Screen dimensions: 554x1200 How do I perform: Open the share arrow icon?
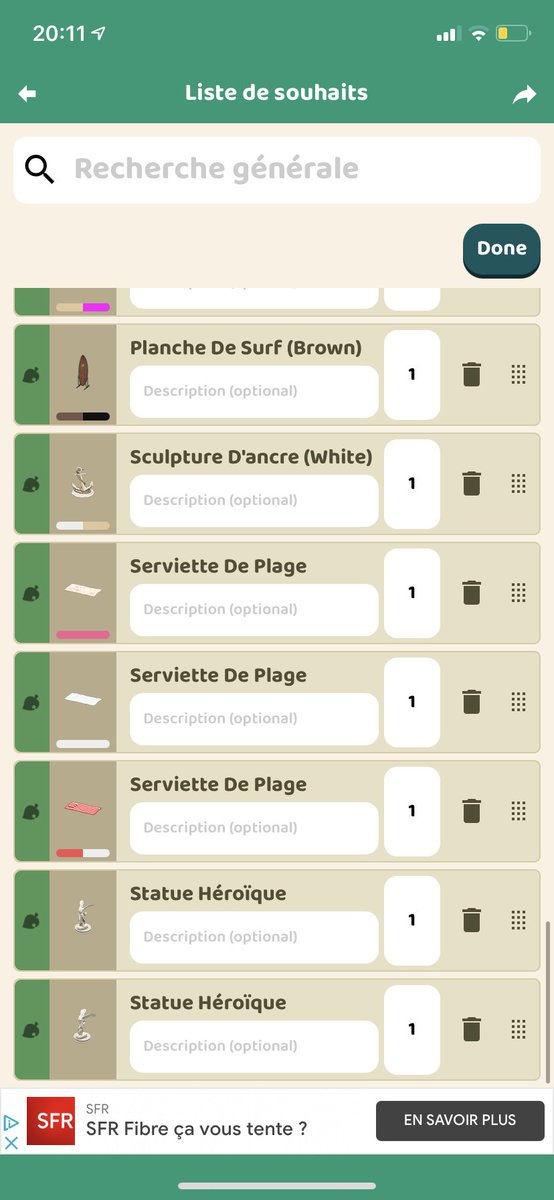click(524, 94)
